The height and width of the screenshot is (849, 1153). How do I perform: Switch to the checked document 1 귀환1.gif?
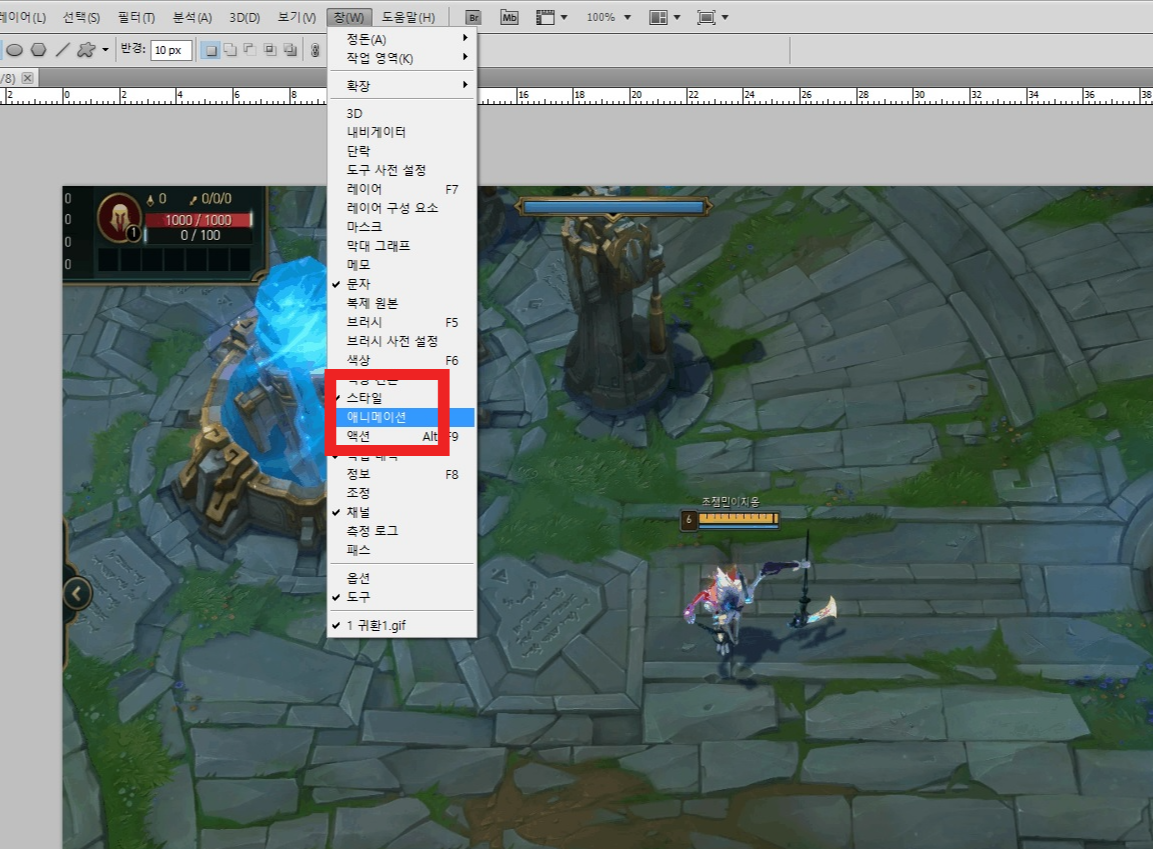[402, 626]
